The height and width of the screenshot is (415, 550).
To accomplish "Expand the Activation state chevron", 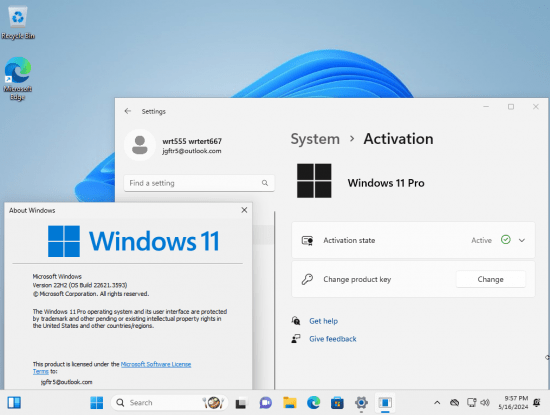I will coord(522,240).
